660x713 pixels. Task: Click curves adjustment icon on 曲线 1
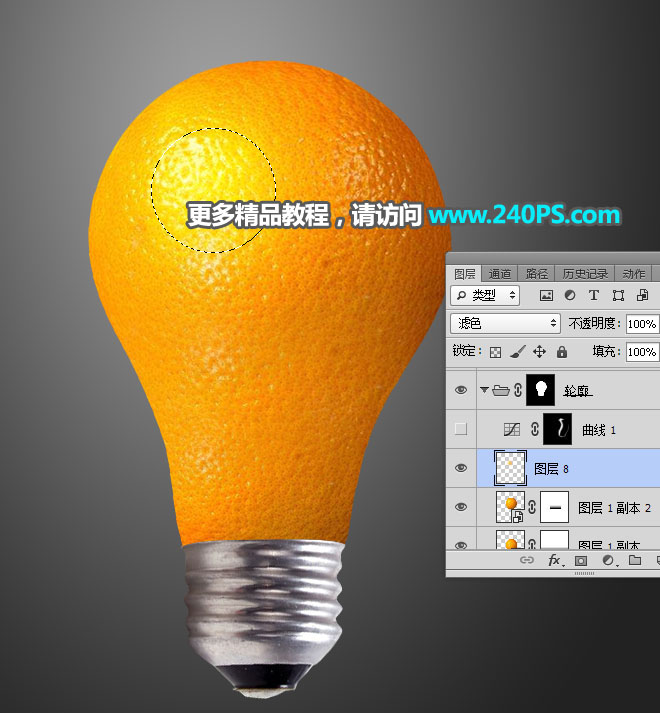512,429
